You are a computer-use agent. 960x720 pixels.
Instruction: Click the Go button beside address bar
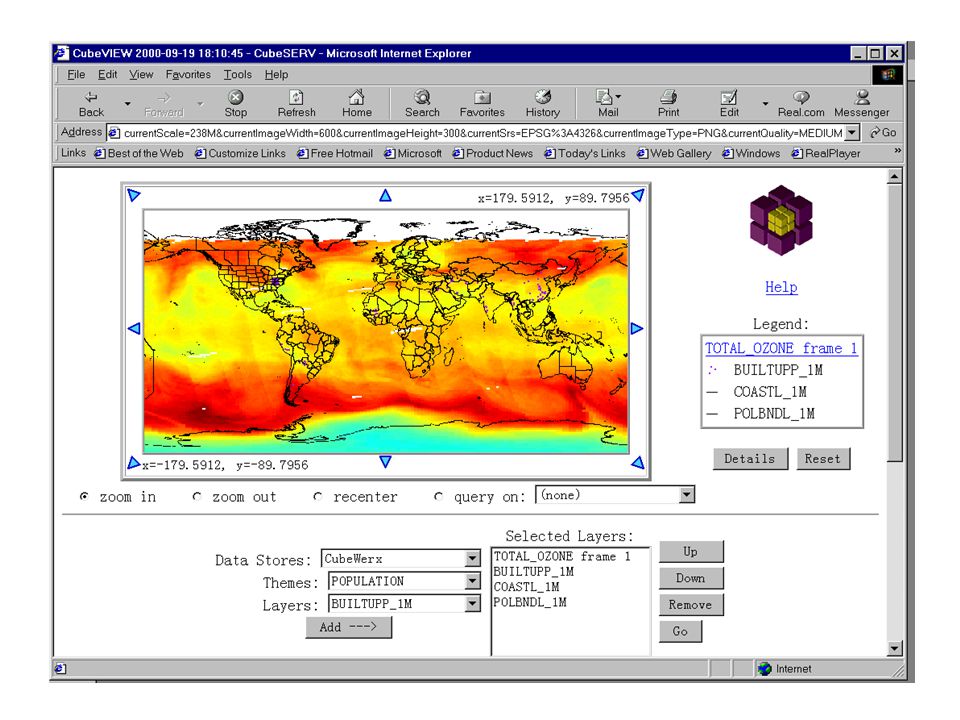883,132
